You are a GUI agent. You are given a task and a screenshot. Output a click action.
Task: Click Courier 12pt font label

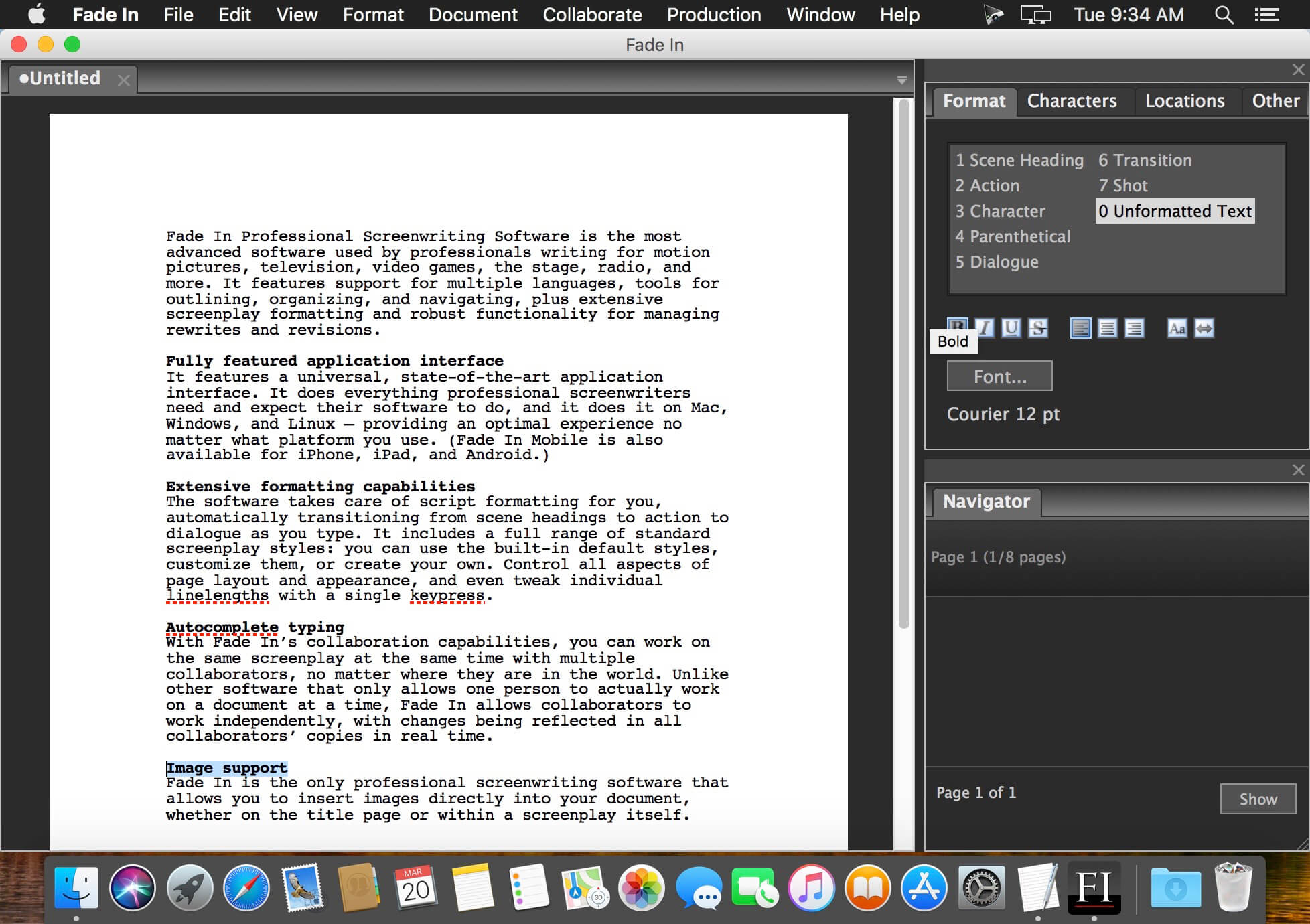[1004, 414]
